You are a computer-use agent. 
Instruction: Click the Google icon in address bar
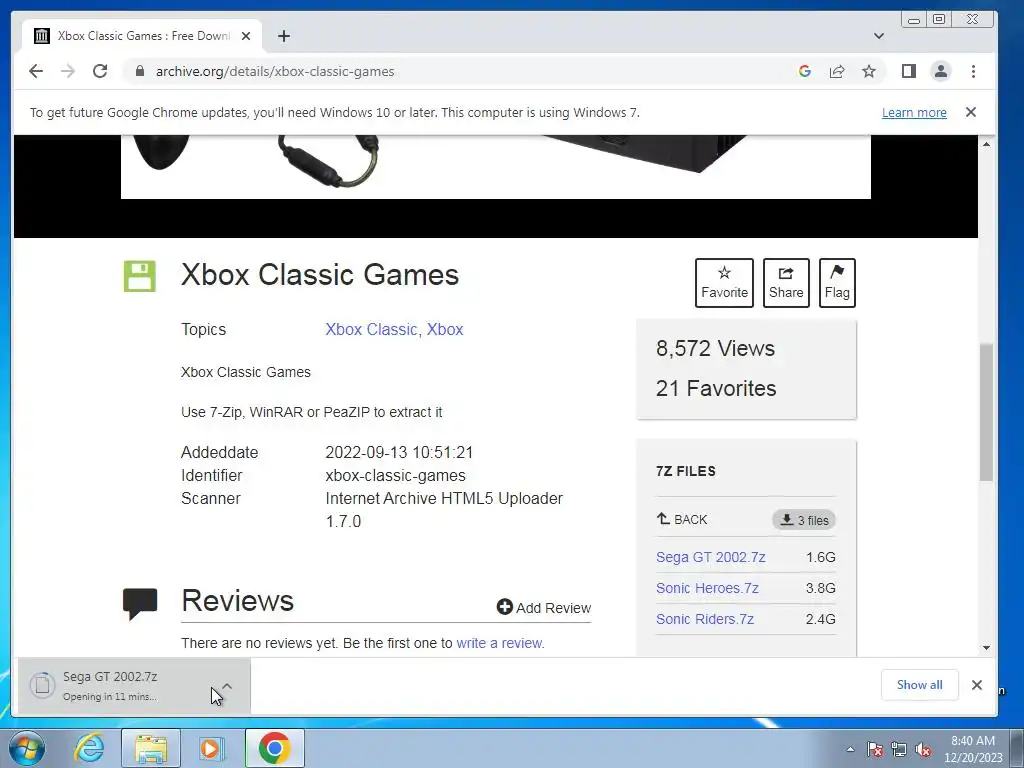coord(805,71)
